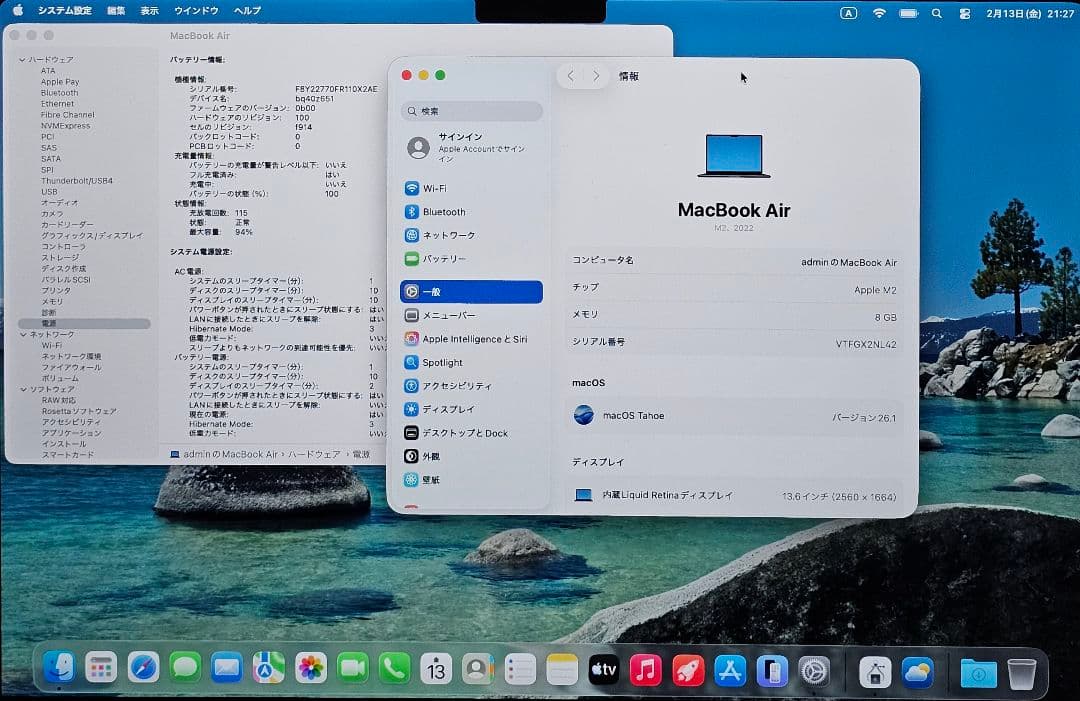Collapse the ソフトウェア disclosure triangle
This screenshot has width=1080, height=701.
point(22,389)
